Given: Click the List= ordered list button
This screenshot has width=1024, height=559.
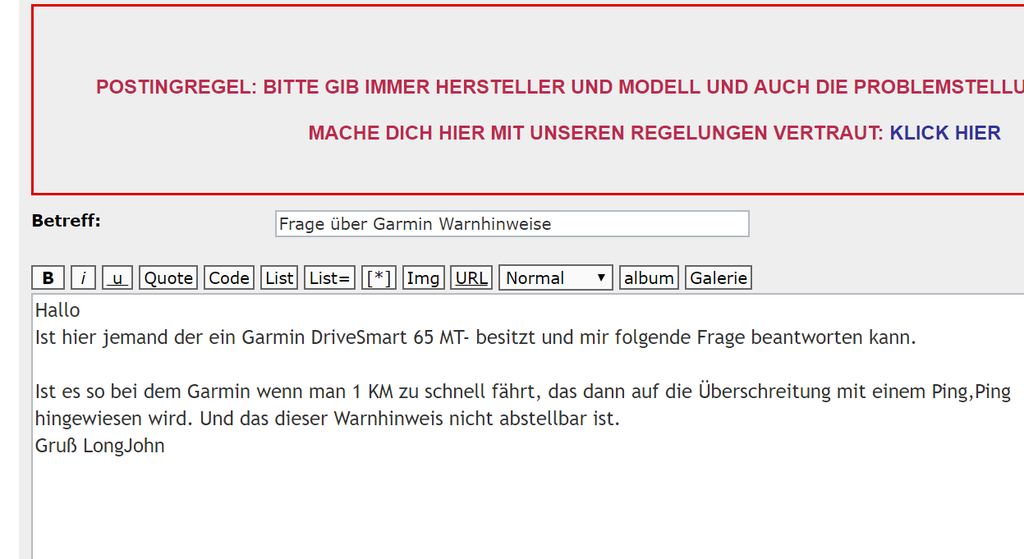Looking at the screenshot, I should tap(329, 278).
